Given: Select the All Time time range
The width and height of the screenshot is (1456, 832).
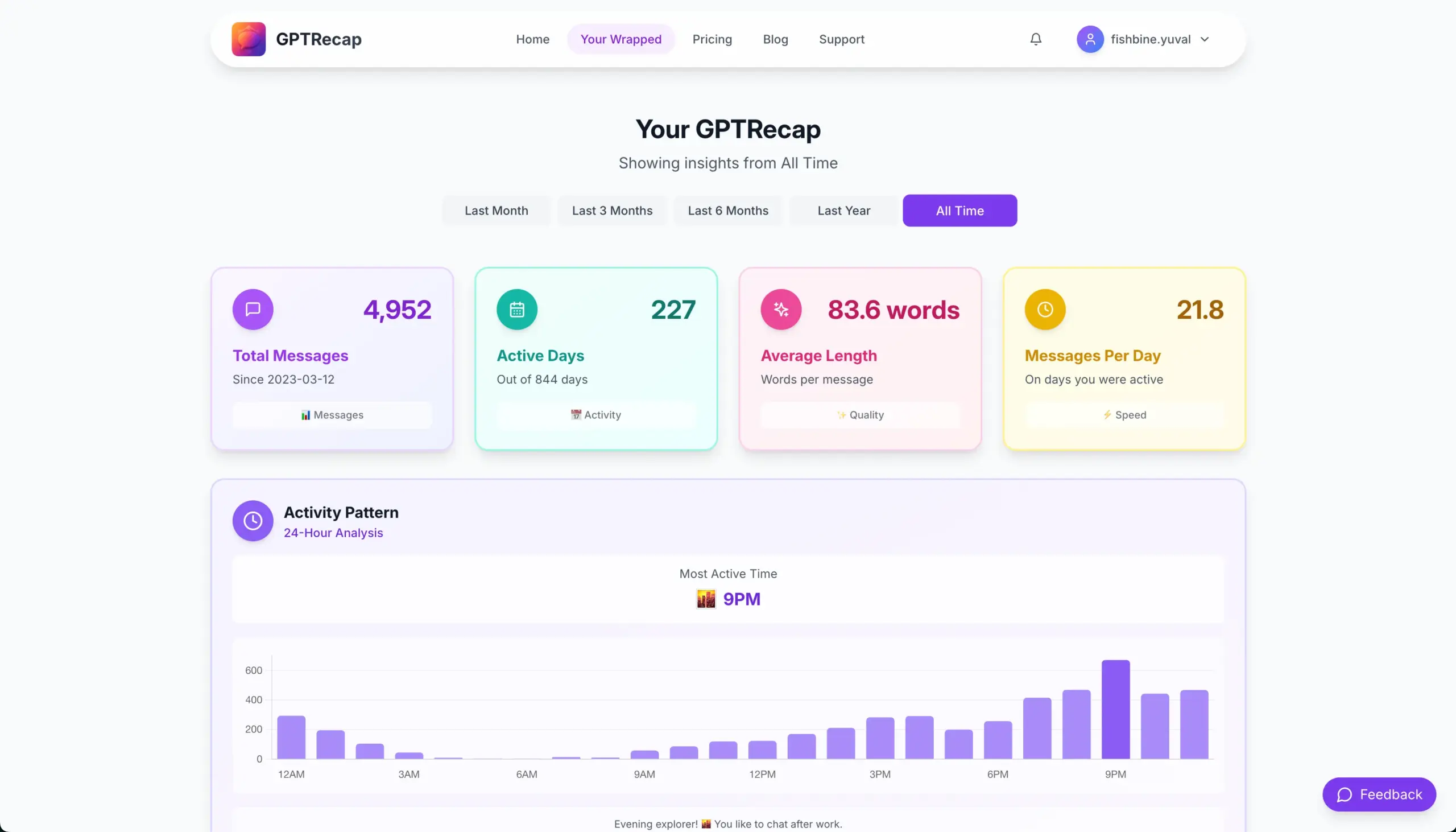Looking at the screenshot, I should click(x=960, y=211).
